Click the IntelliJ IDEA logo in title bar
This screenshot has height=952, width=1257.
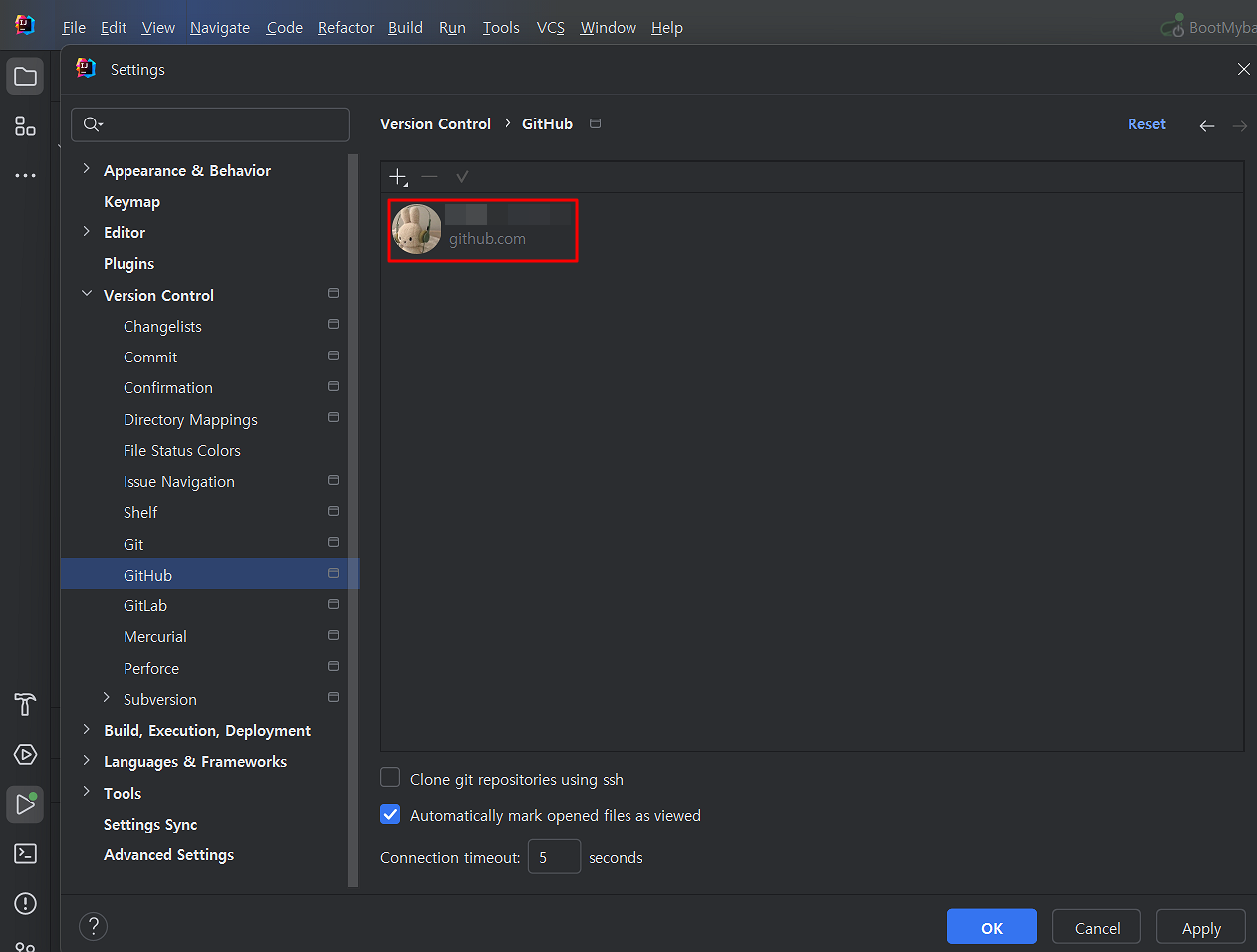click(25, 25)
